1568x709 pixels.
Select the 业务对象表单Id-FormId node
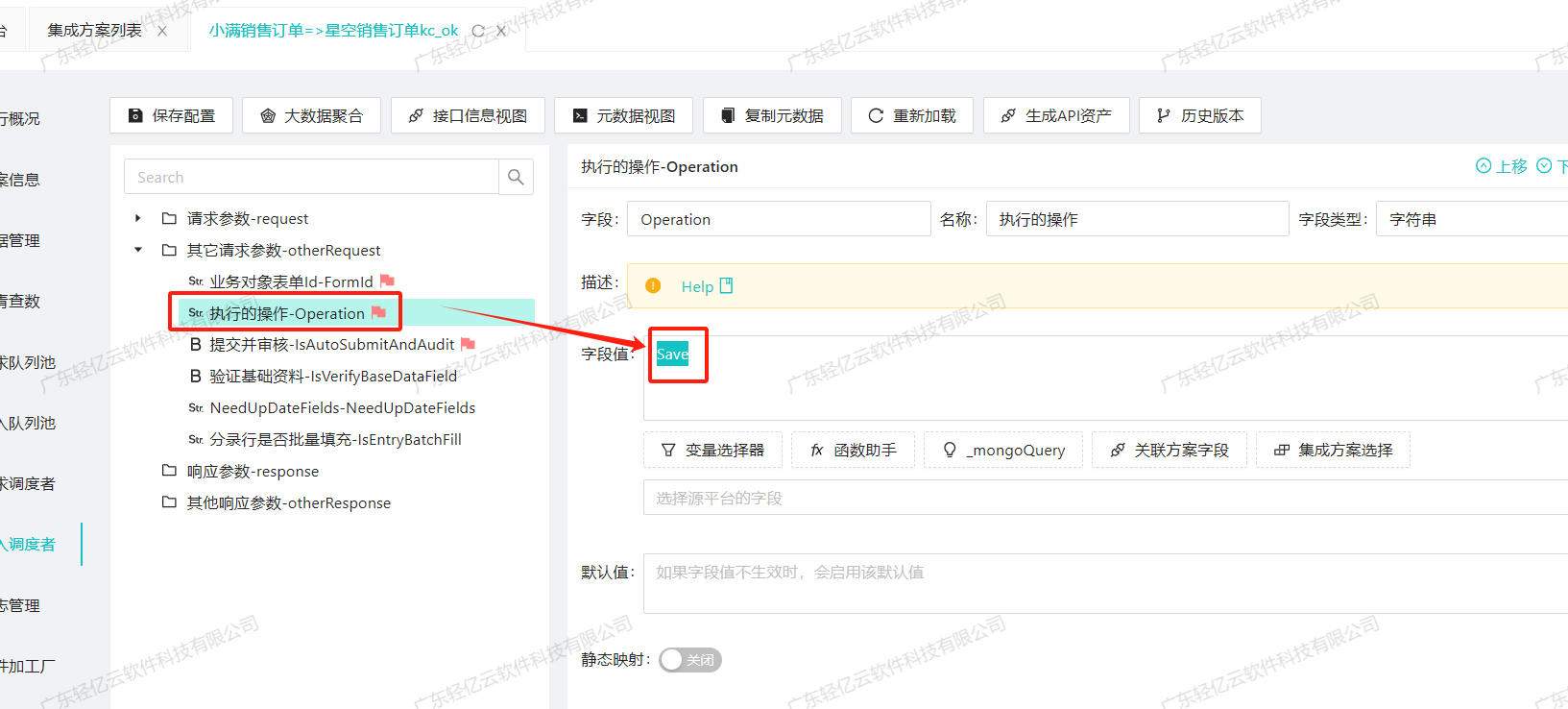291,281
